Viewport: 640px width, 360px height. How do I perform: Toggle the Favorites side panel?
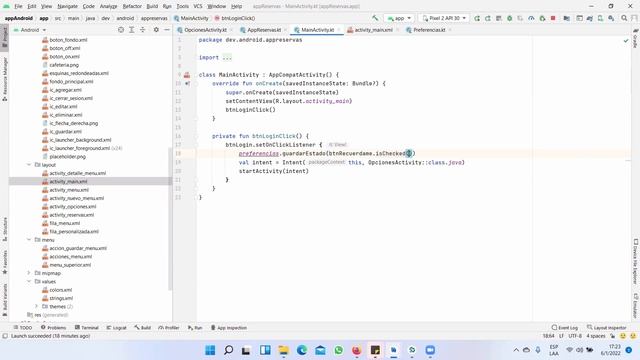[x=4, y=261]
